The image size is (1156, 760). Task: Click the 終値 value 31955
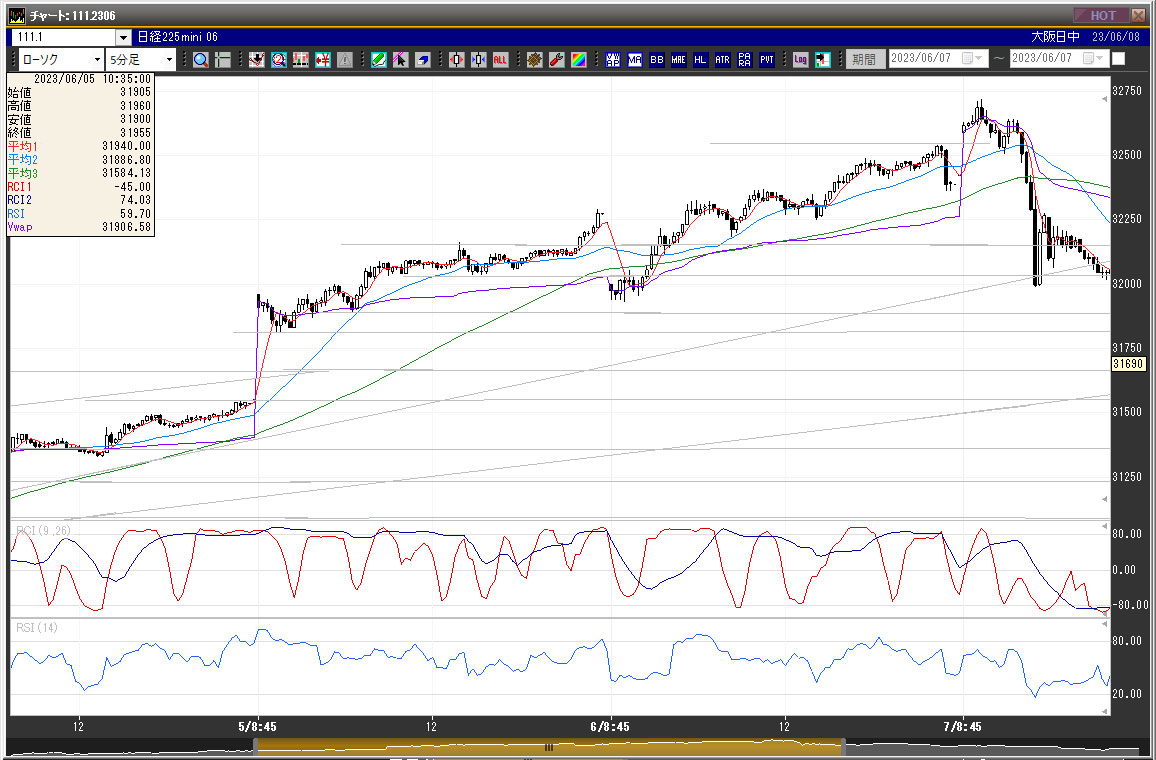[x=136, y=133]
